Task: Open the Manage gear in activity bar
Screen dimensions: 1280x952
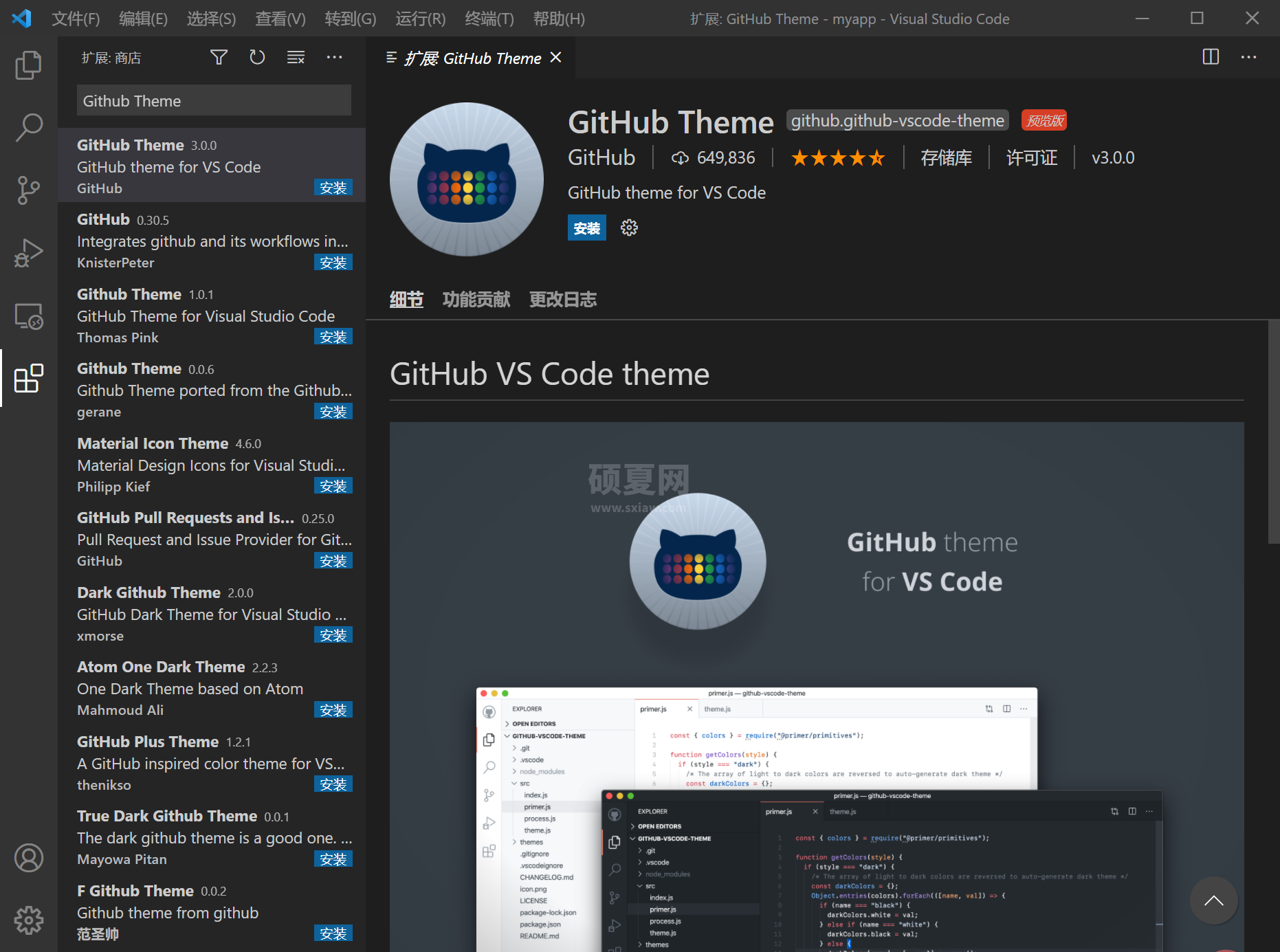Action: pyautogui.click(x=28, y=920)
